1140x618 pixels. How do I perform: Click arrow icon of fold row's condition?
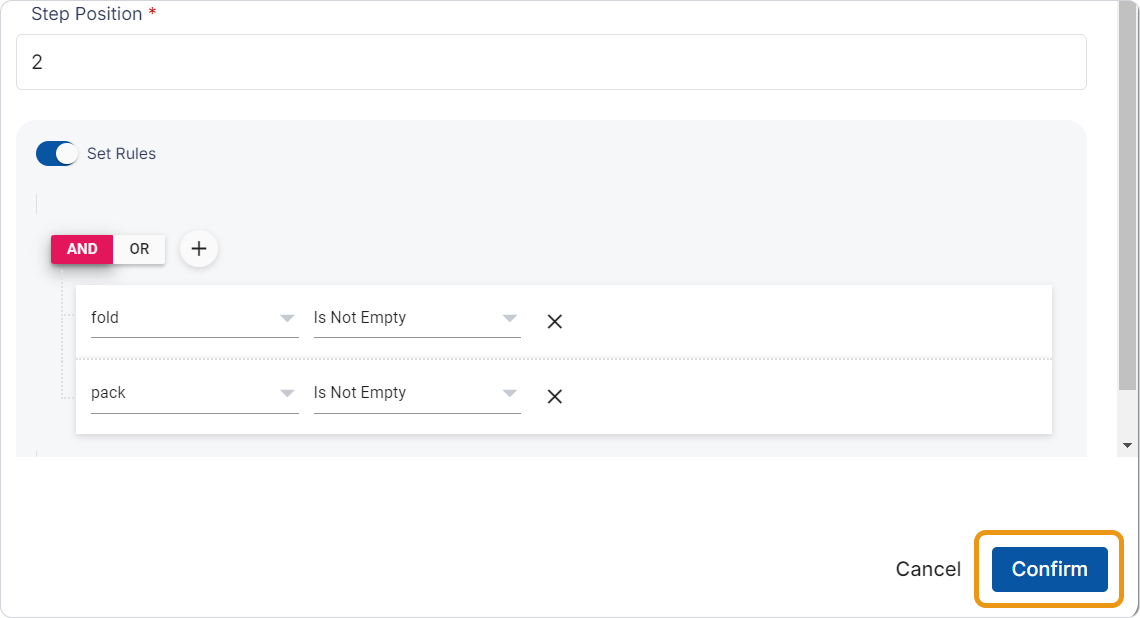[x=510, y=318]
